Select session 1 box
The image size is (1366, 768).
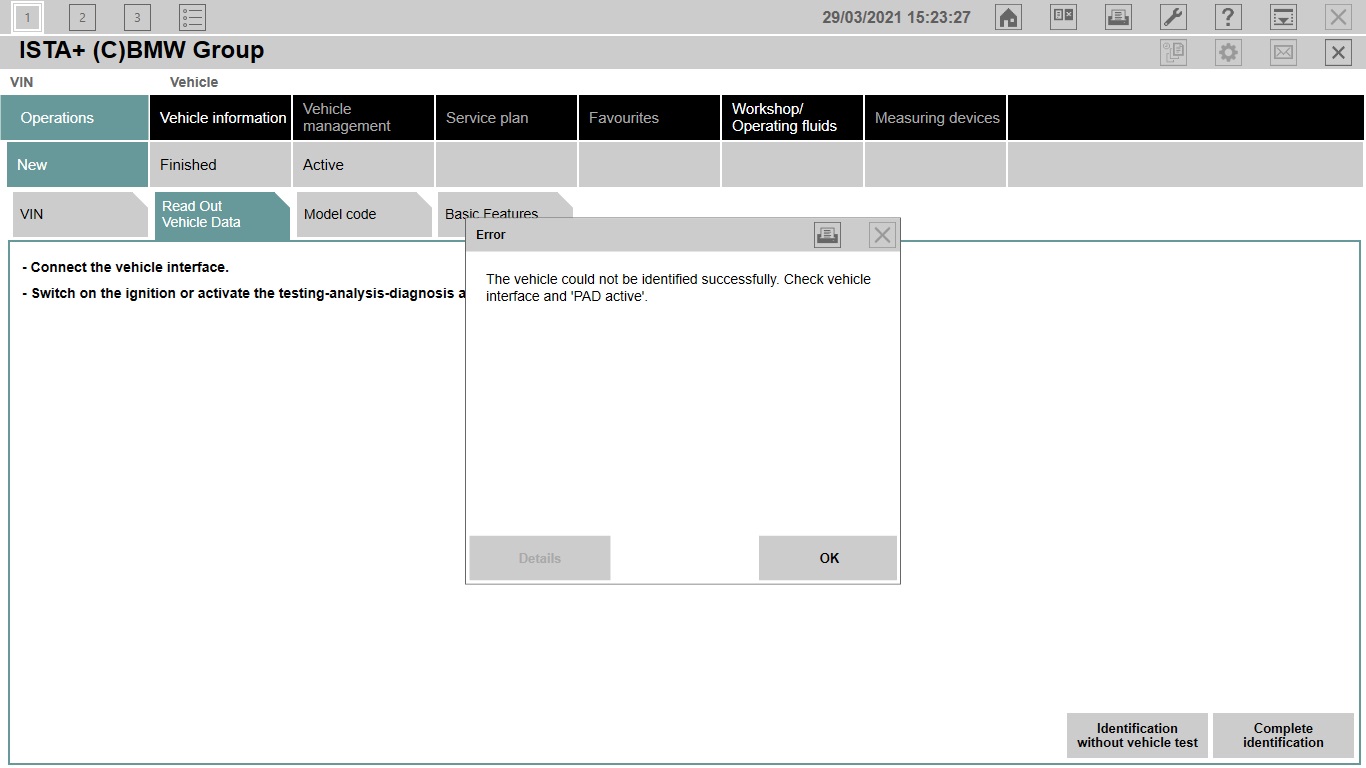[x=28, y=17]
